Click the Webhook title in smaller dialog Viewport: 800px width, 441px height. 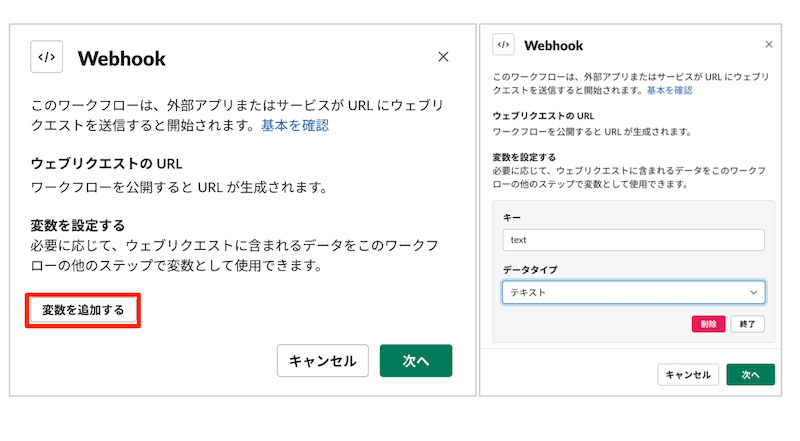coord(553,45)
